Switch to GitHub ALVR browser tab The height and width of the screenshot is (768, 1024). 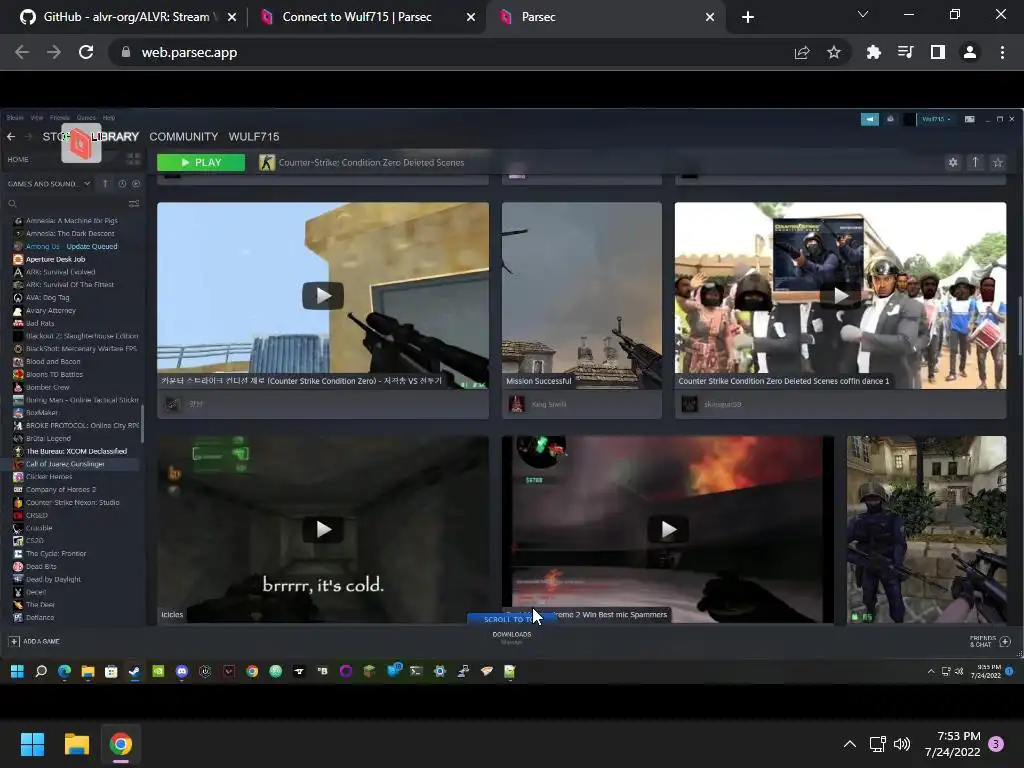coord(124,17)
